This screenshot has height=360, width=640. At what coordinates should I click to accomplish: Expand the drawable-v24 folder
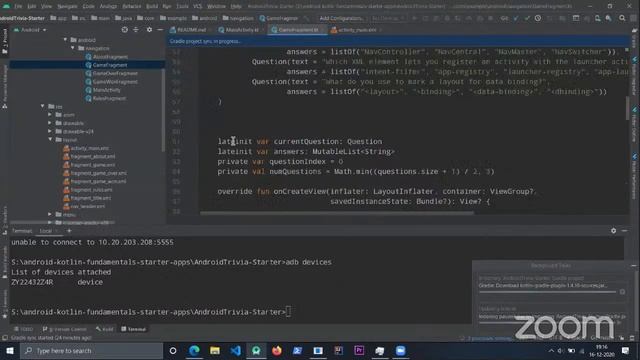pyautogui.click(x=50, y=131)
